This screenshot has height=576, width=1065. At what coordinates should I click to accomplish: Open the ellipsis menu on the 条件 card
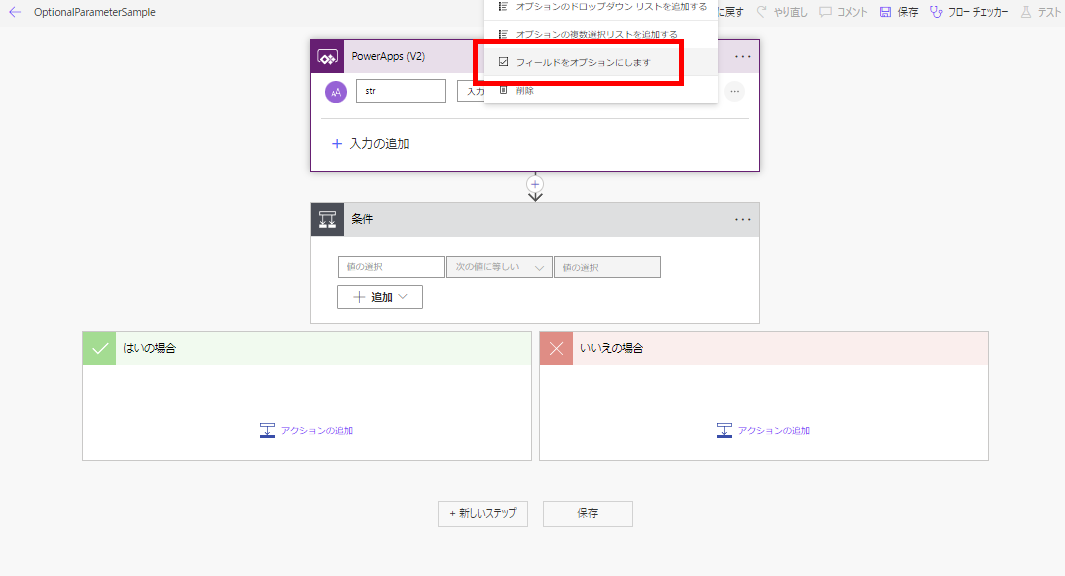click(x=742, y=220)
